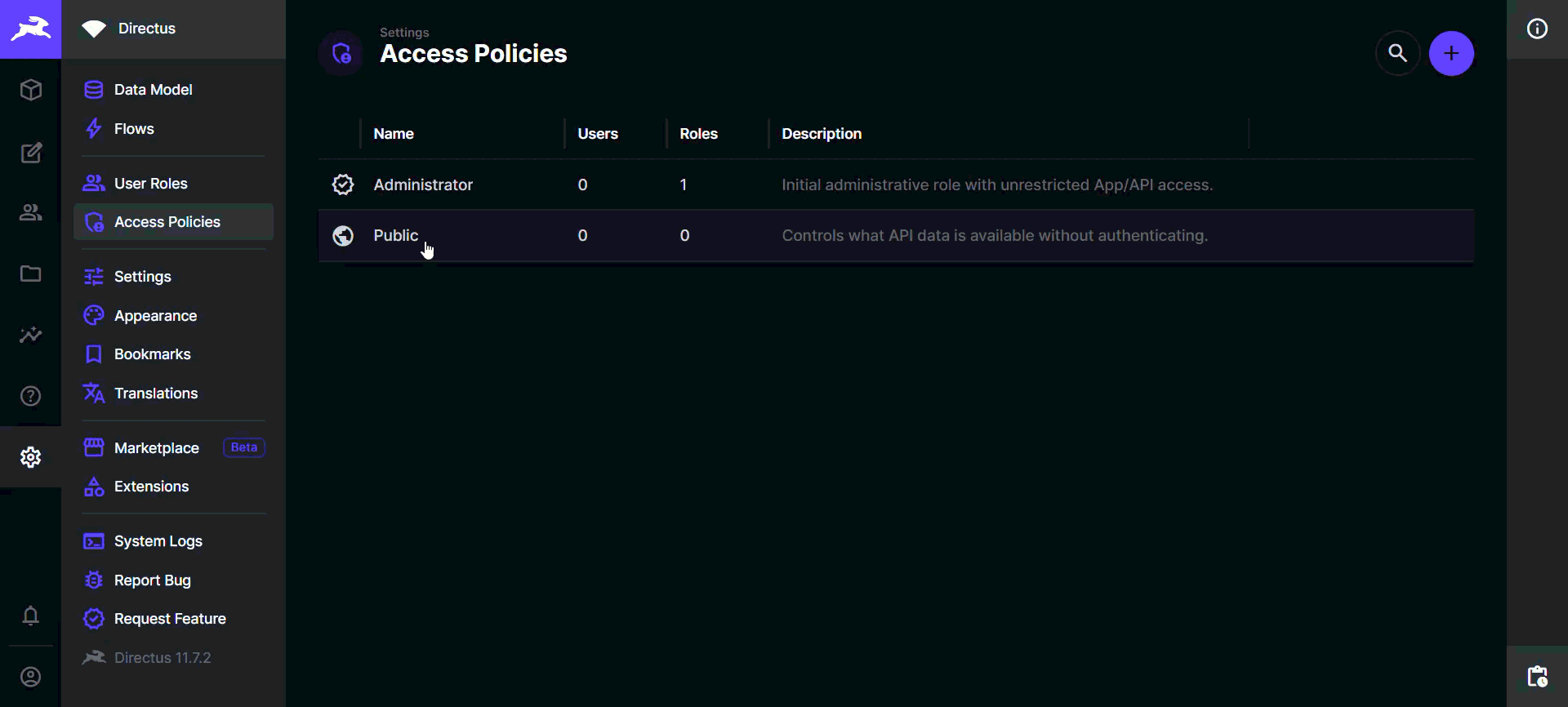Click Public policy description text
The width and height of the screenshot is (1568, 707).
995,236
